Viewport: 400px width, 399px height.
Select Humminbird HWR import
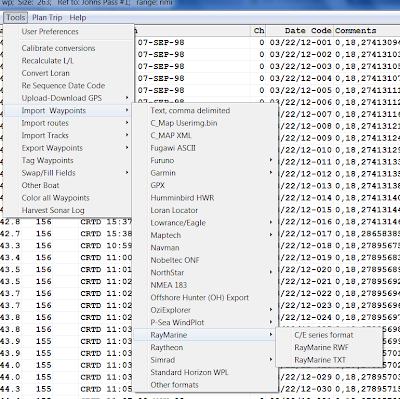coord(182,198)
